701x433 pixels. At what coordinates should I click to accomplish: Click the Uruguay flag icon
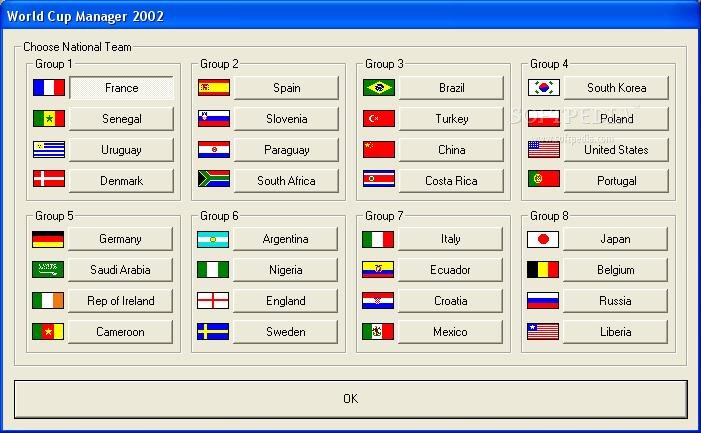click(x=49, y=150)
